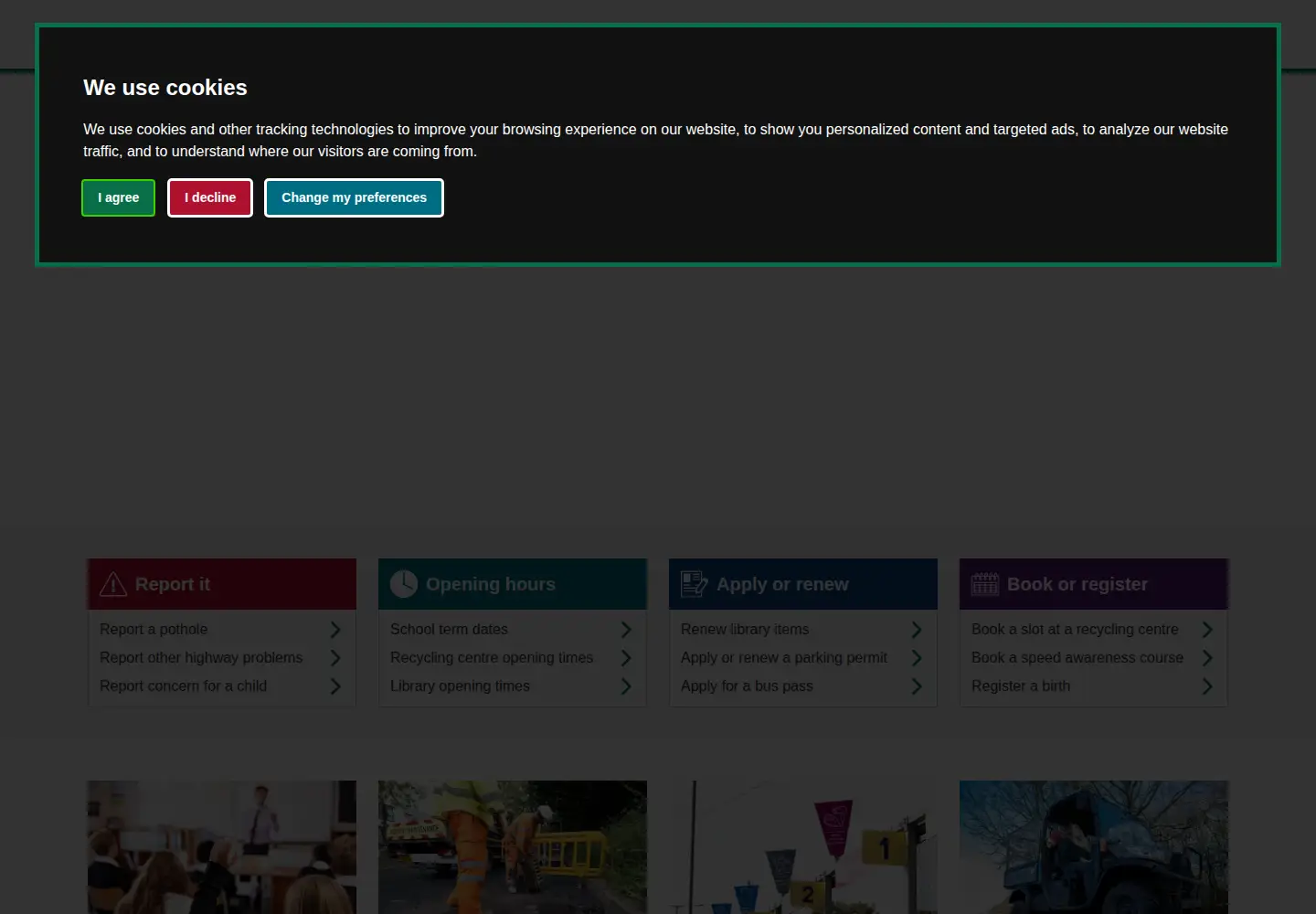The image size is (1316, 914).
Task: Click chevron next to Recycling centre opening times
Action: [x=626, y=658]
